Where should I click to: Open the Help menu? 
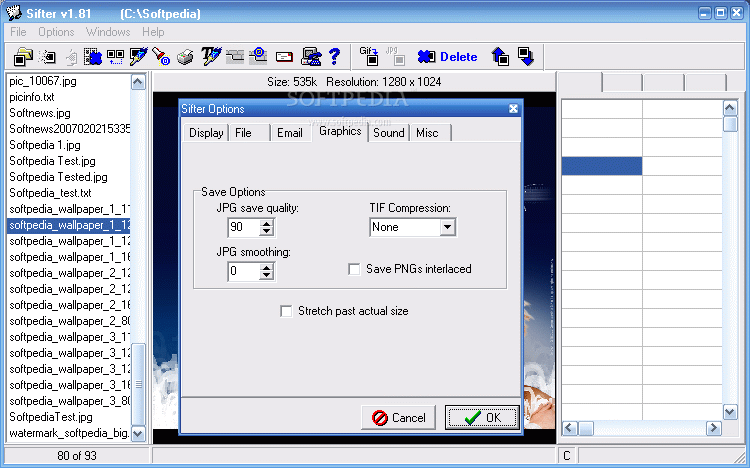[x=153, y=32]
